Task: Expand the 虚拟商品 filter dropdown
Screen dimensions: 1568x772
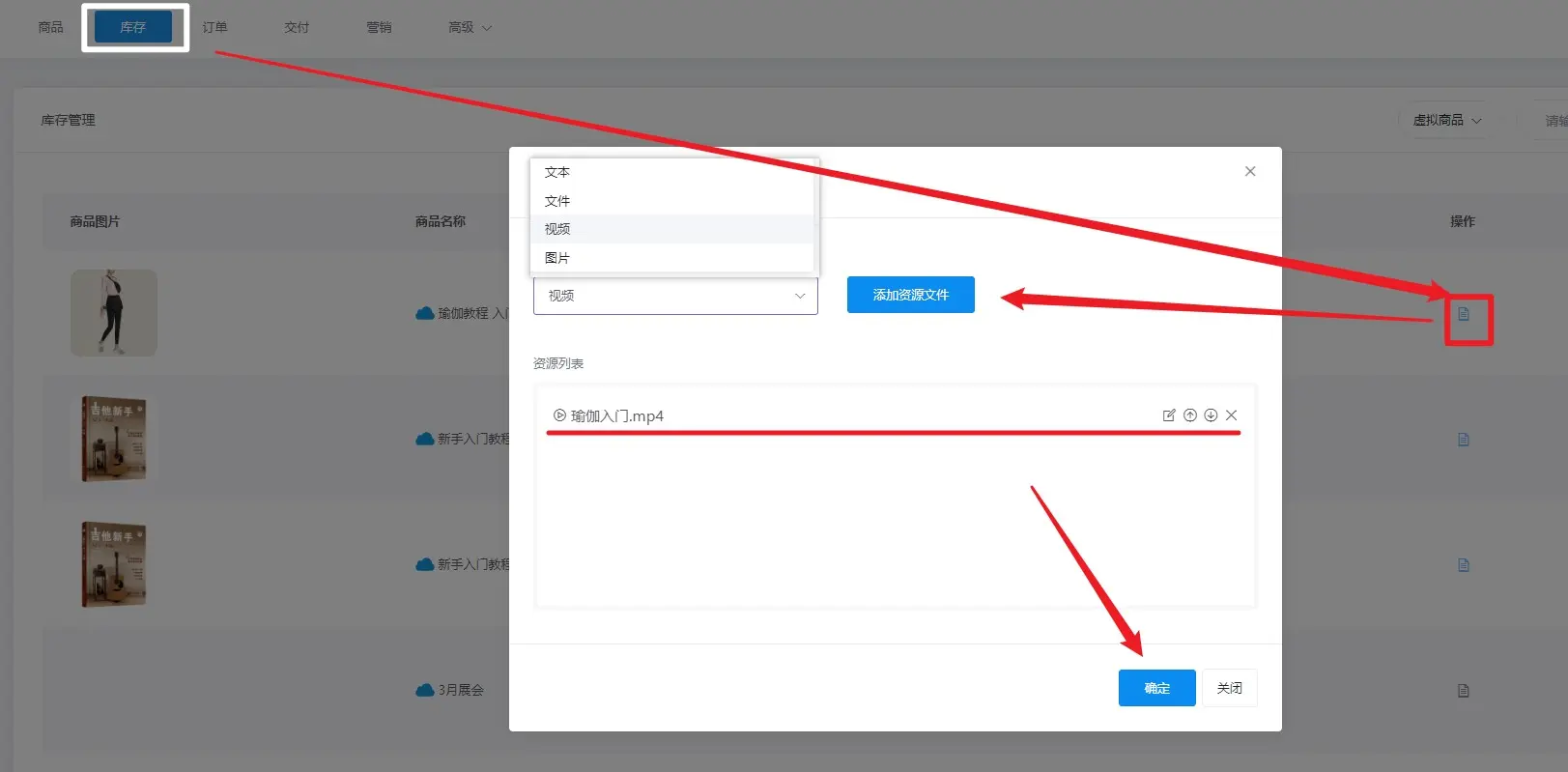Action: point(1446,120)
